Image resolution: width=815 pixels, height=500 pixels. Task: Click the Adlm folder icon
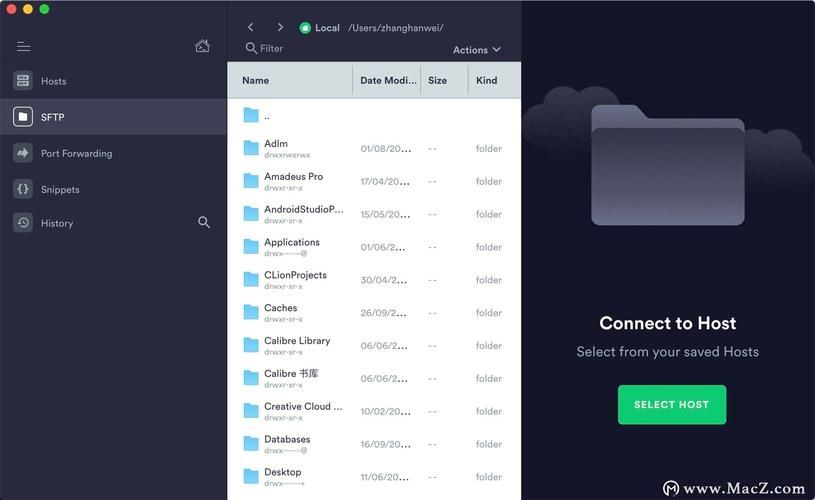pos(251,148)
